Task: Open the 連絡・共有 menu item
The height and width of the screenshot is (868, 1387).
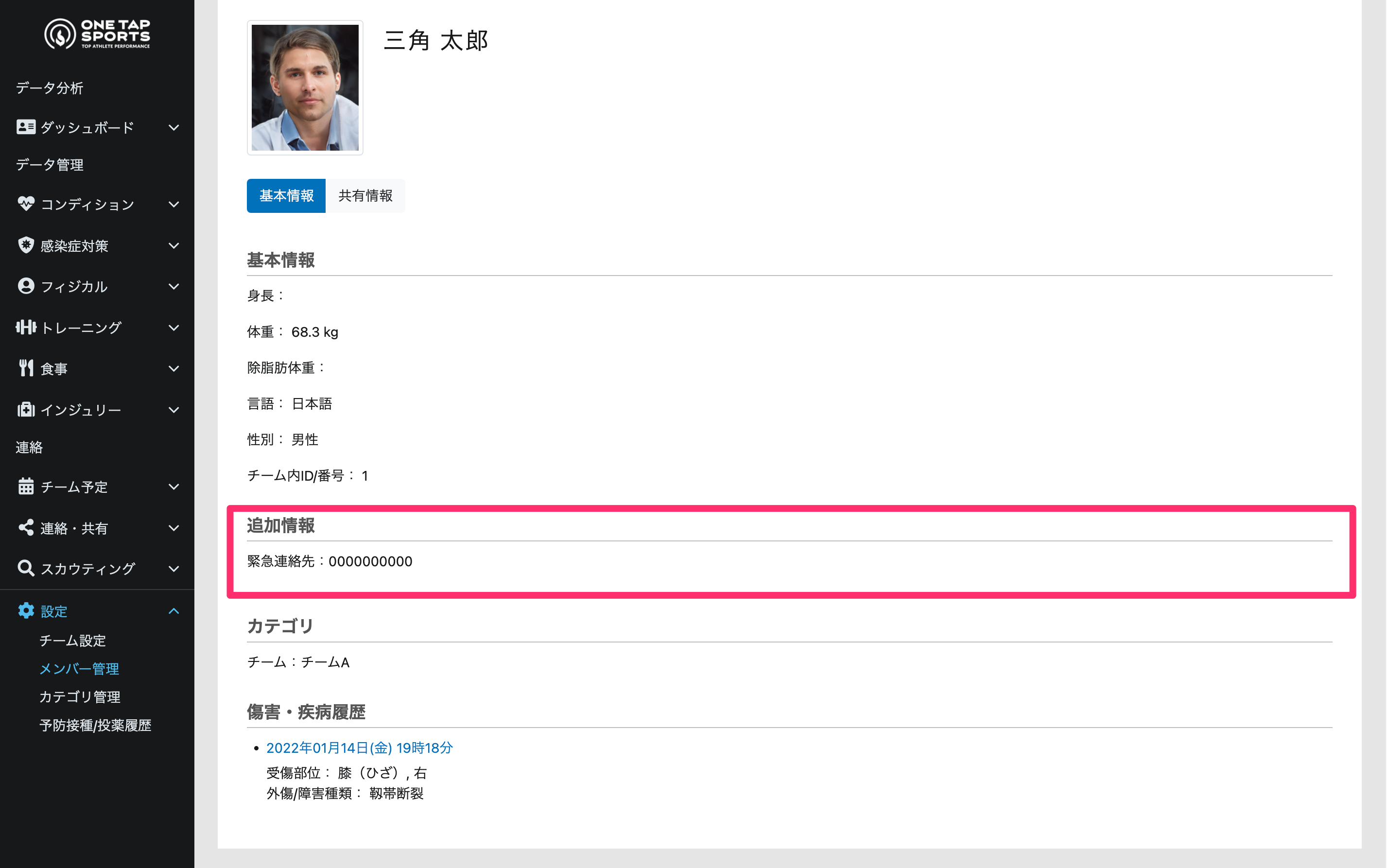Action: pos(97,528)
